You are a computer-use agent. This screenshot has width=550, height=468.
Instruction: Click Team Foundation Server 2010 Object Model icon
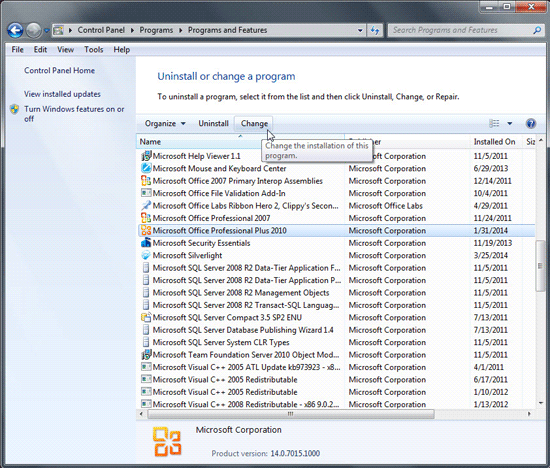pyautogui.click(x=146, y=355)
